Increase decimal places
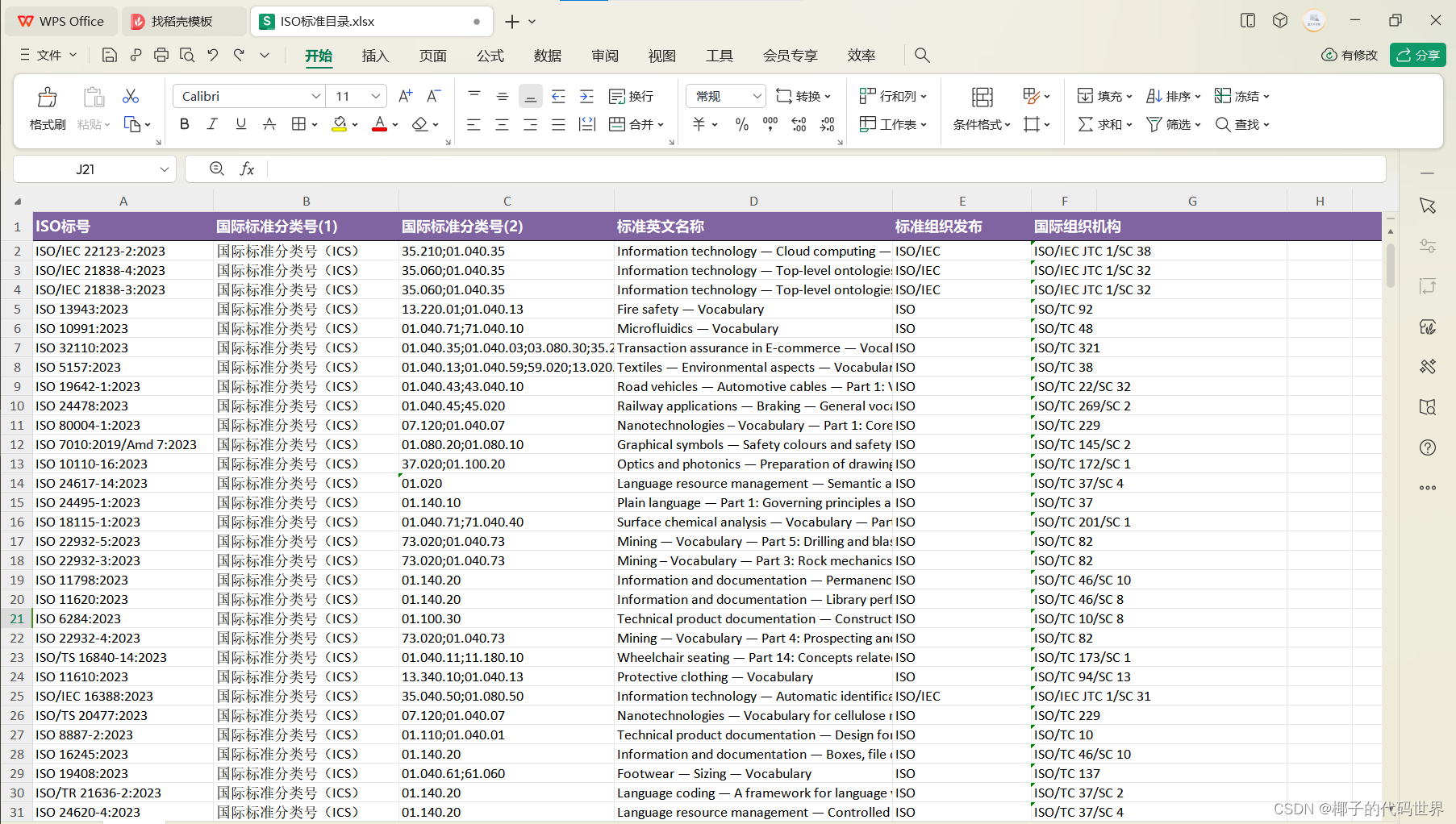1456x824 pixels. click(x=799, y=124)
